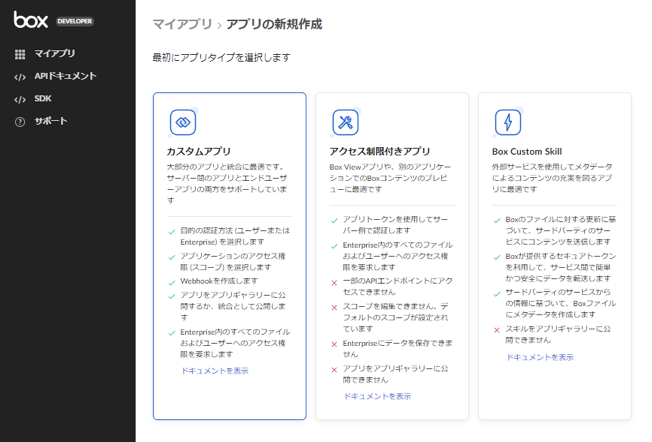This screenshot has width=652, height=442.
Task: Click the grid icon beside マイアプリ
Action: click(x=20, y=54)
